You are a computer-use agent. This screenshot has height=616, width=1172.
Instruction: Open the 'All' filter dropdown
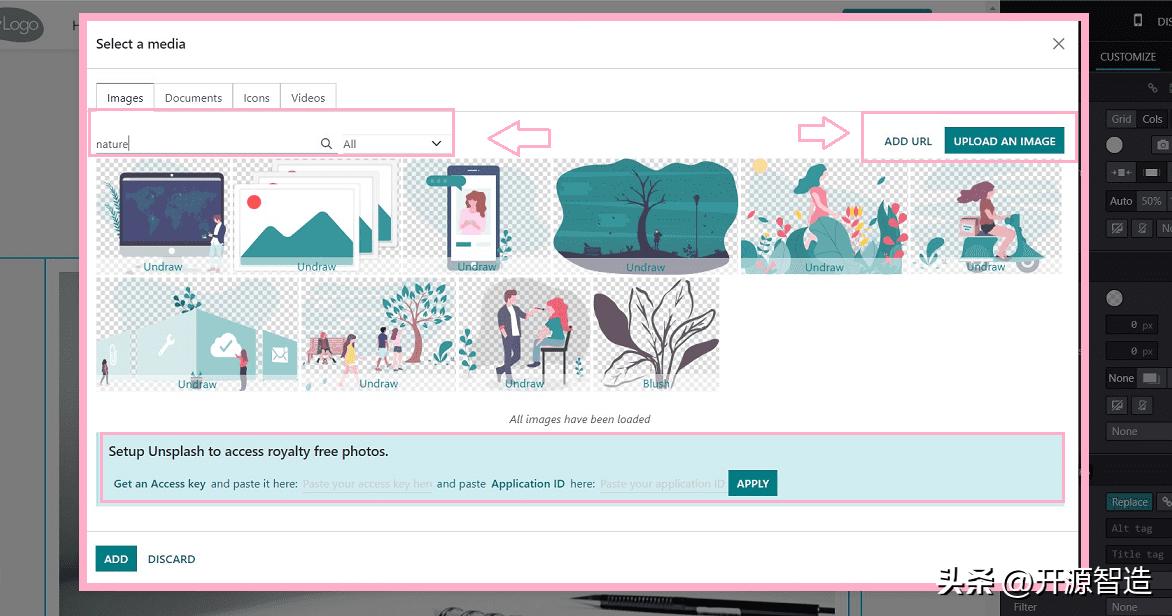[x=392, y=144]
